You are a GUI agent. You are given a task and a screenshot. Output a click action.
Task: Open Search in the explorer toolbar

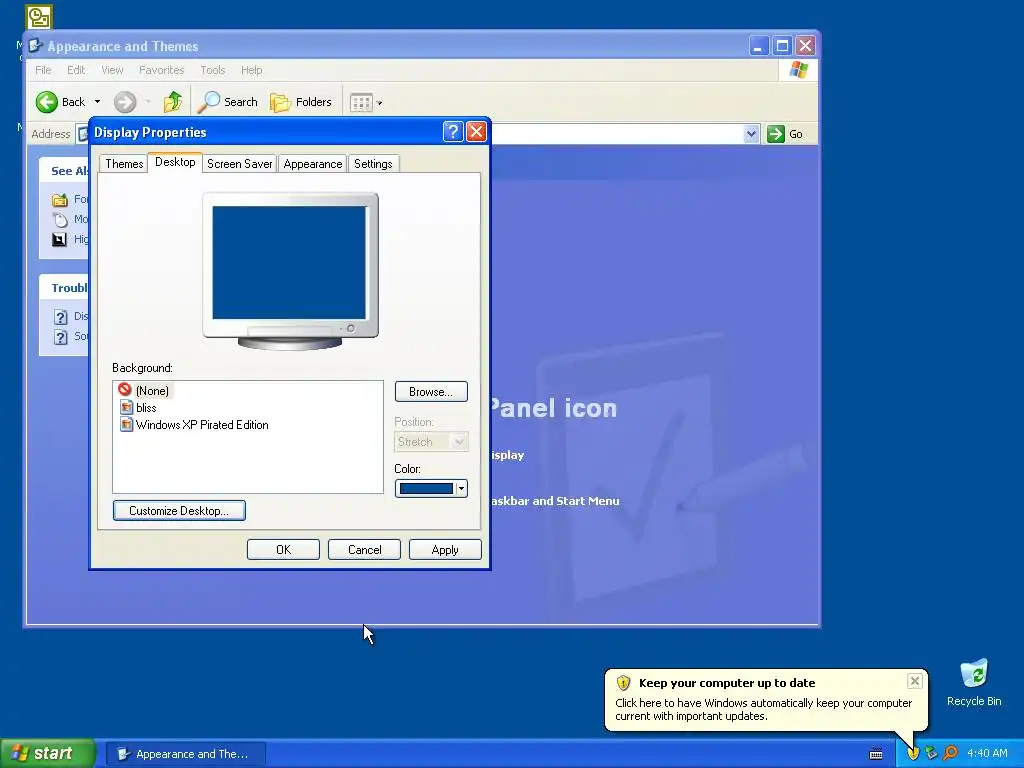228,102
